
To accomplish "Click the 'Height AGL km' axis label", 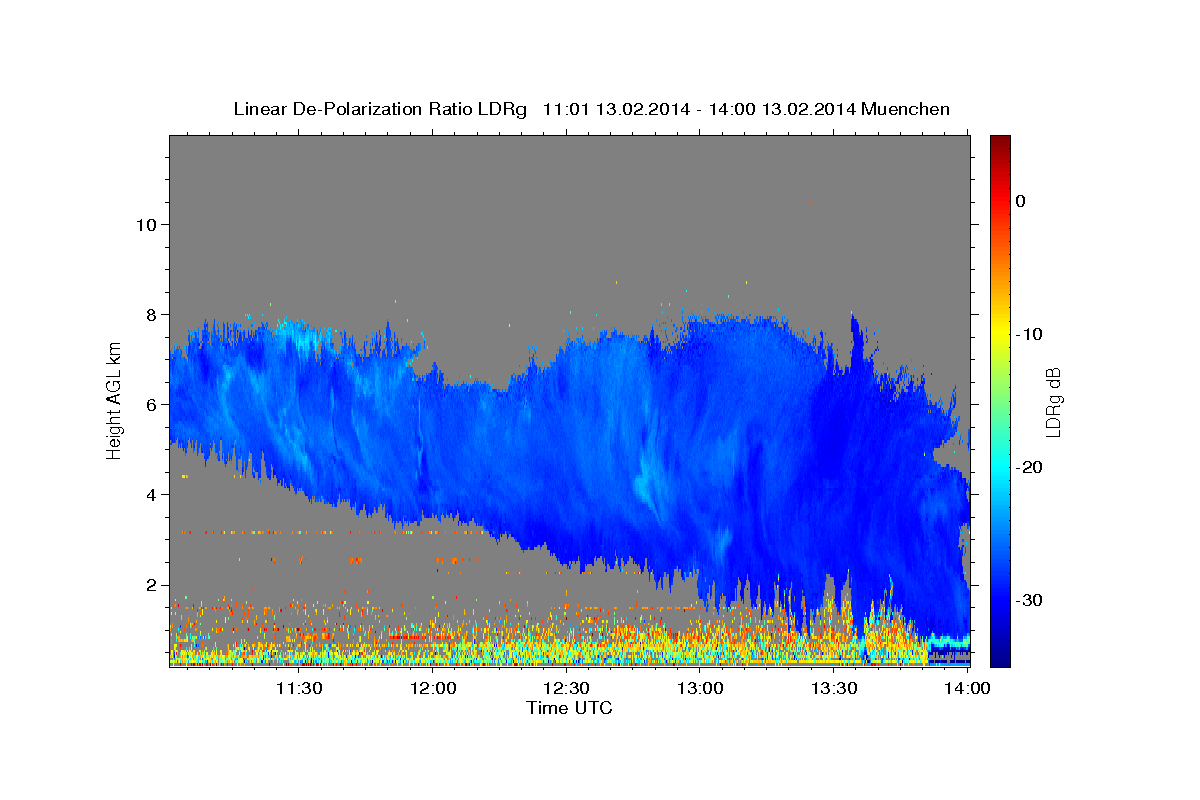I will [x=114, y=401].
